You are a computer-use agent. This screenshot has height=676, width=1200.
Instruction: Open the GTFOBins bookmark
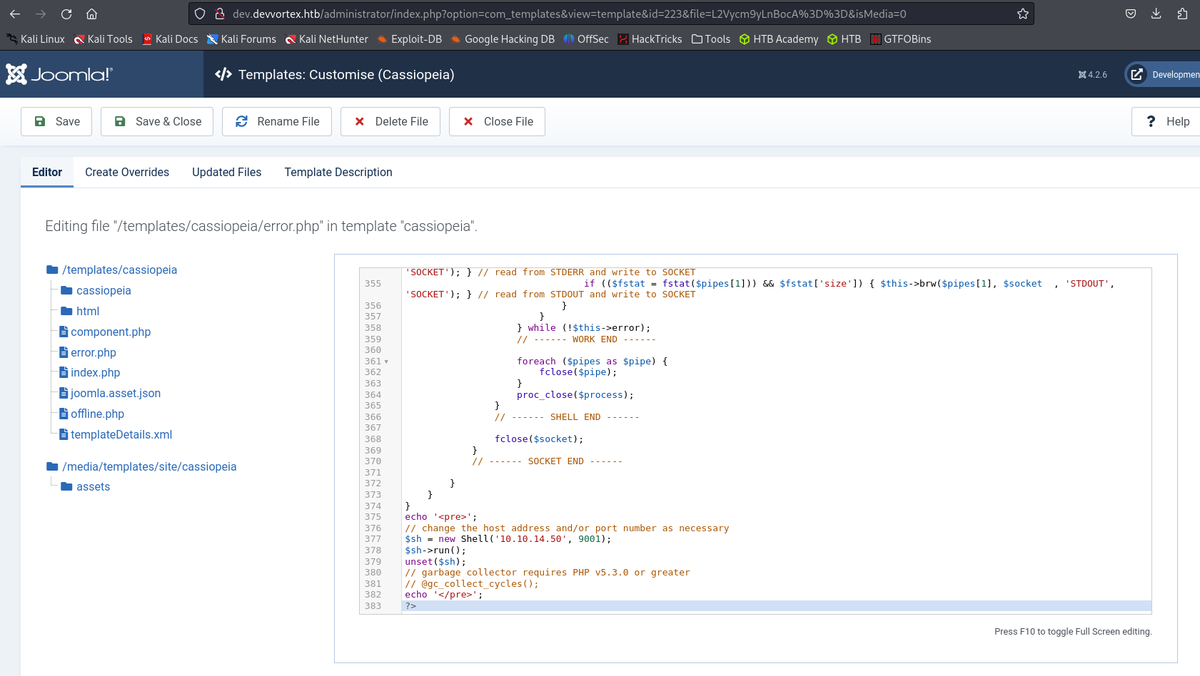[x=901, y=39]
